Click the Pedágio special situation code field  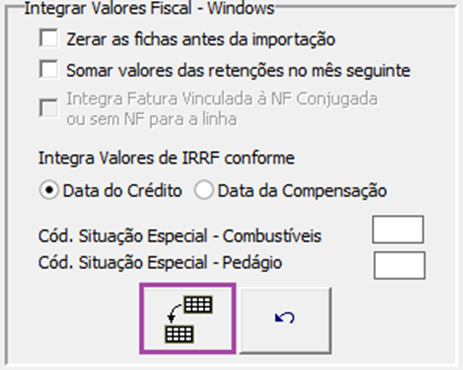(399, 265)
